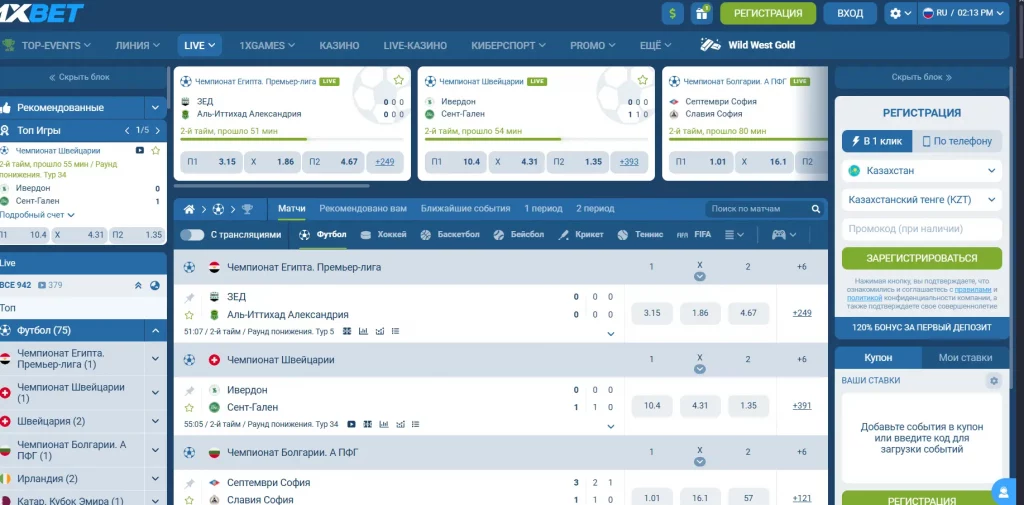The height and width of the screenshot is (505, 1024).
Task: Open language and time RU dropdown
Action: [964, 13]
